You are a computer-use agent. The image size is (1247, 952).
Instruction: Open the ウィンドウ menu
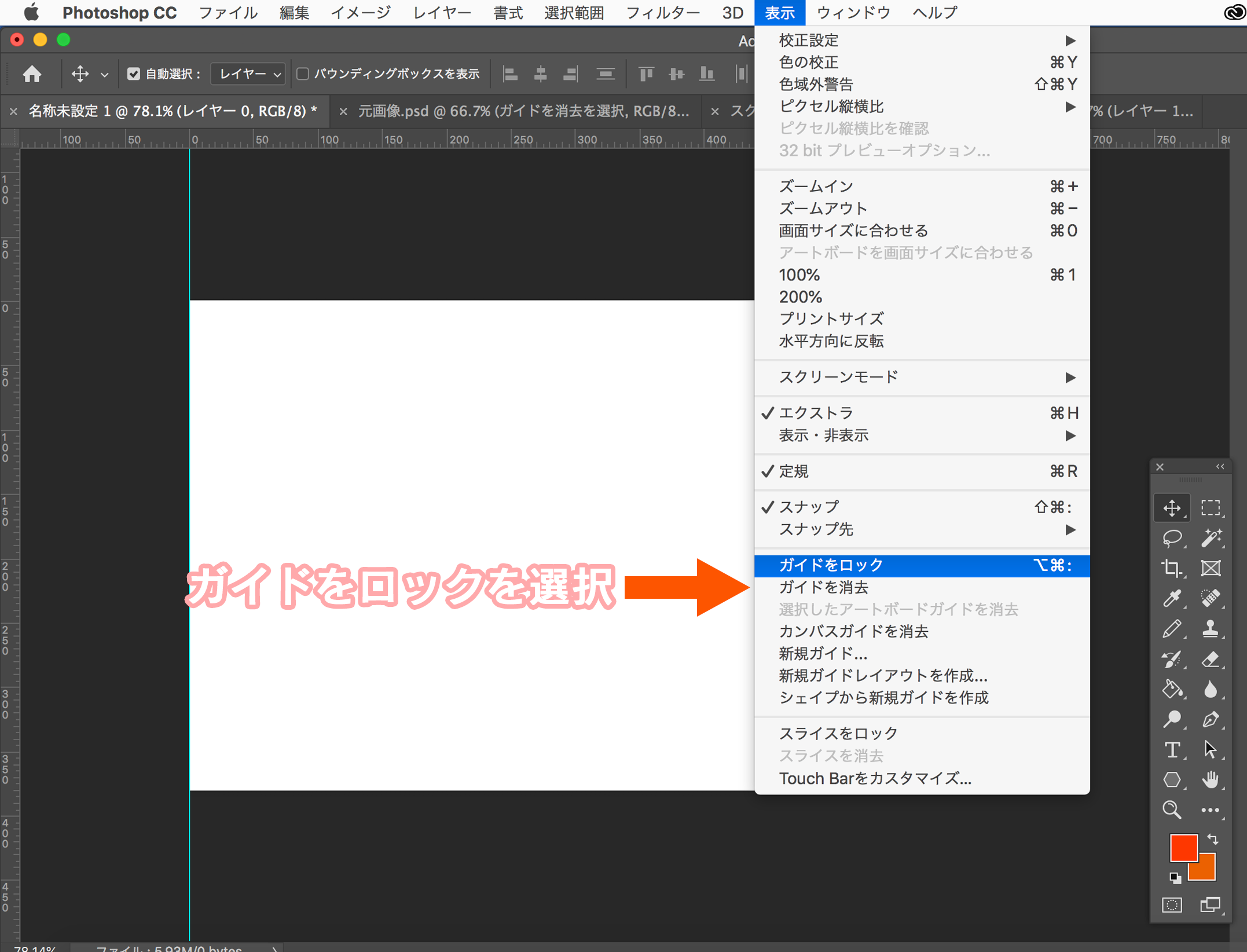(853, 13)
